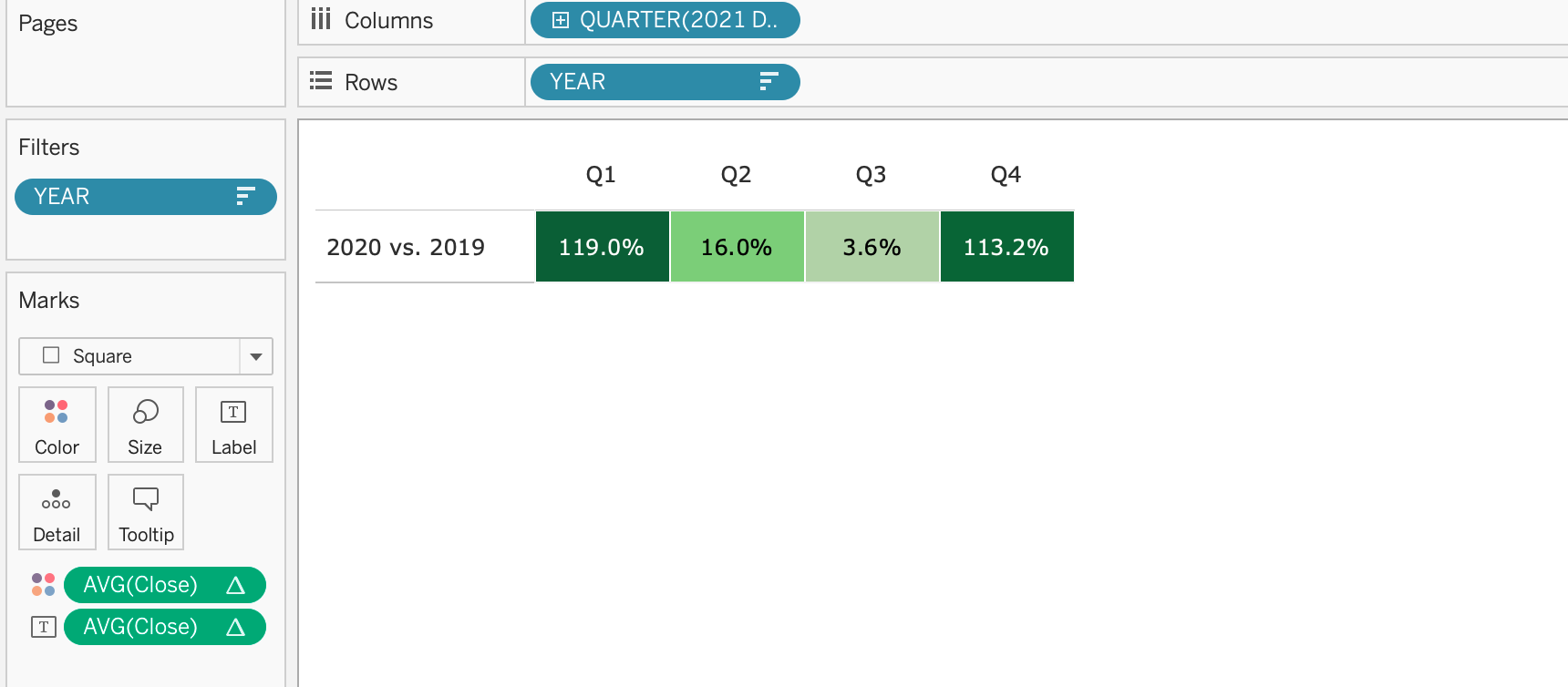1568x687 pixels.
Task: Open the Label mark property
Action: [233, 425]
